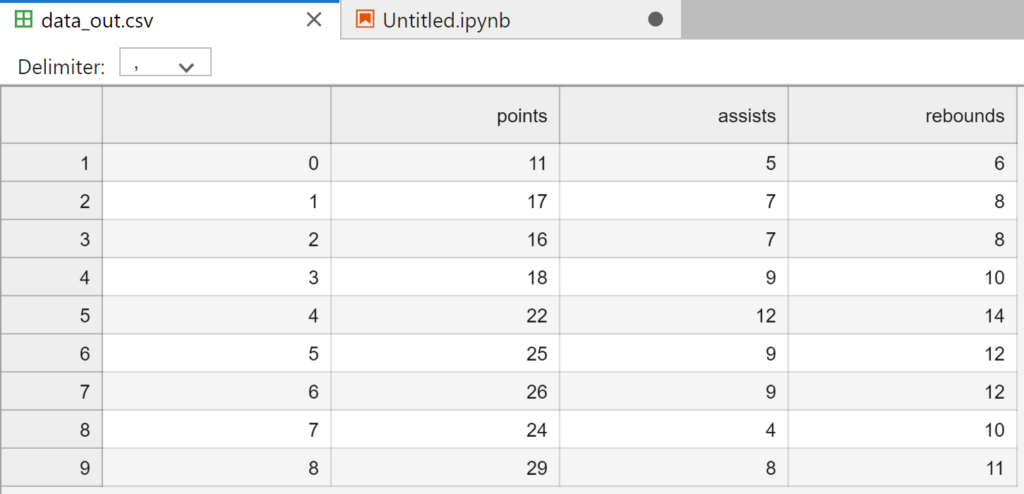
Task: Click the assists column header
Action: coord(674,116)
